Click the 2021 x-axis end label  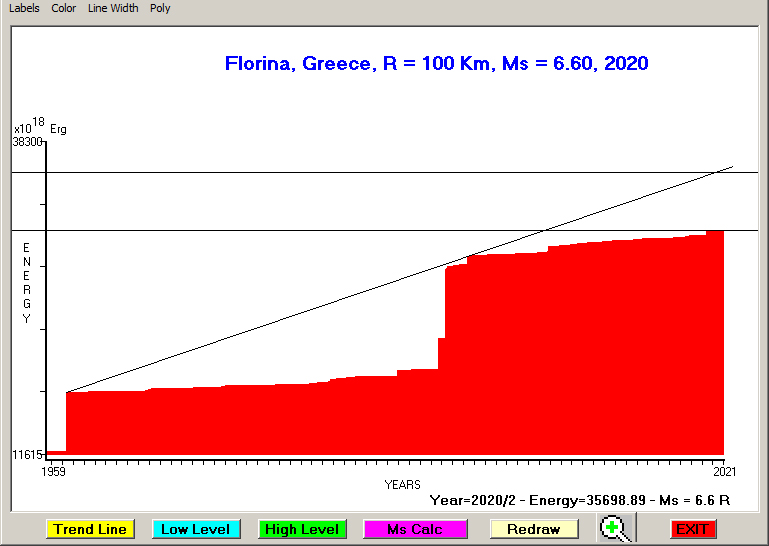pos(724,470)
